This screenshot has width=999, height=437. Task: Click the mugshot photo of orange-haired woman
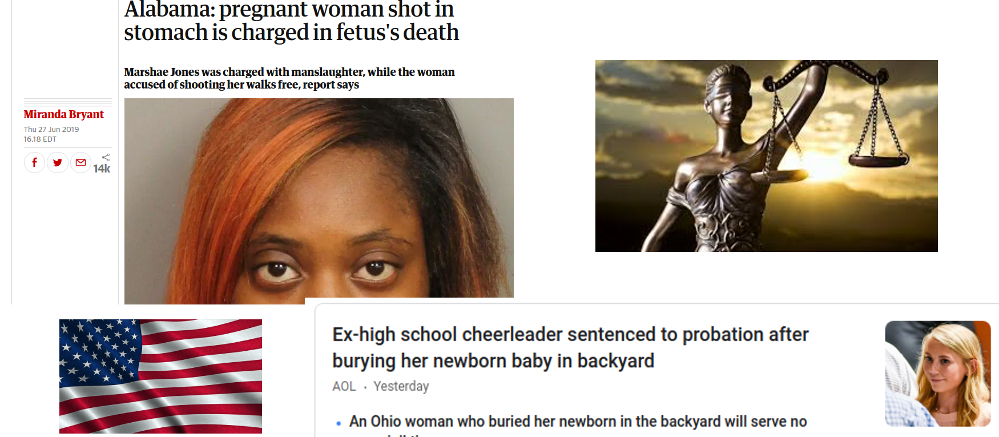click(319, 201)
